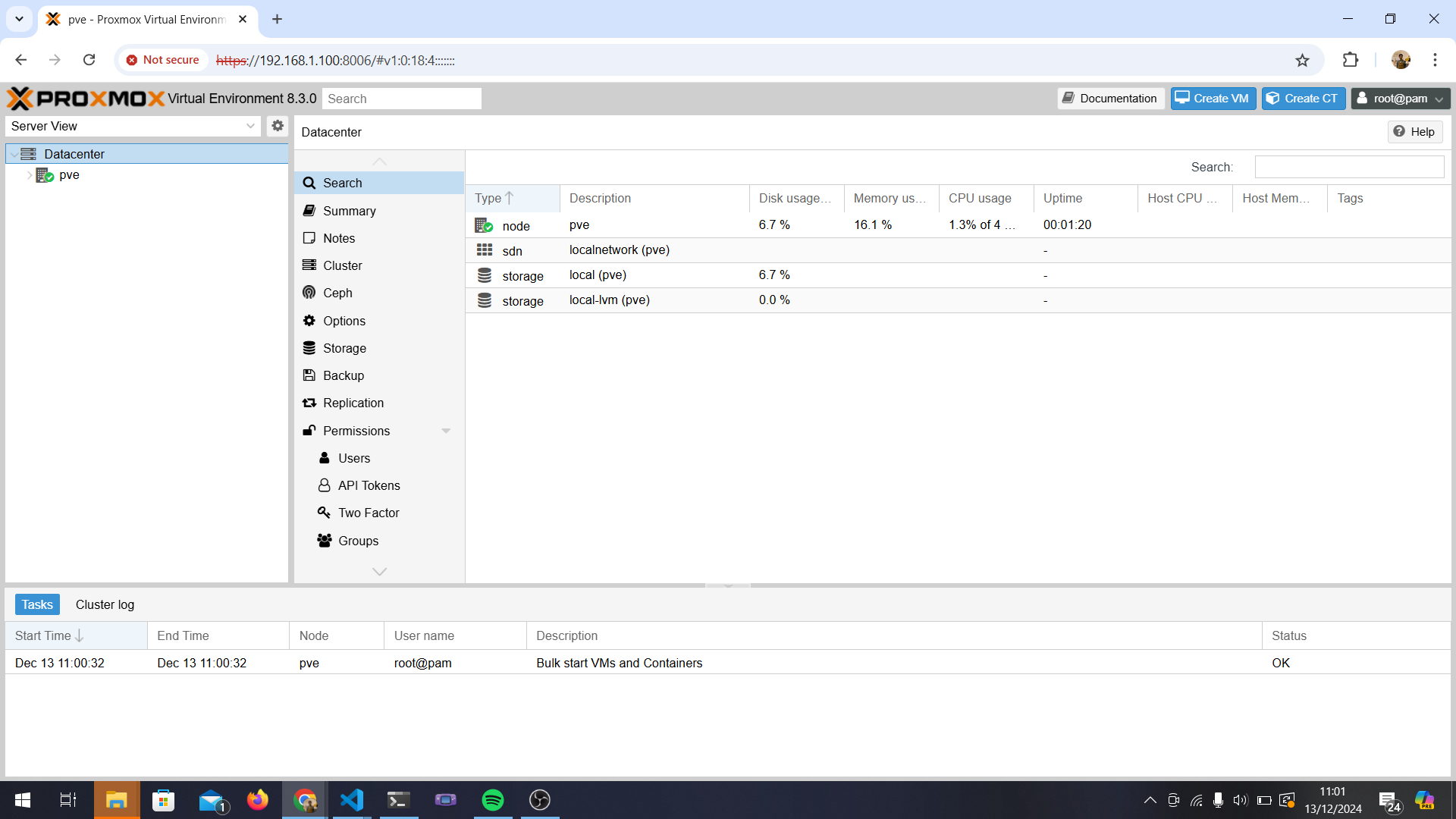The width and height of the screenshot is (1456, 819).
Task: Click the Create CT button
Action: point(1304,99)
